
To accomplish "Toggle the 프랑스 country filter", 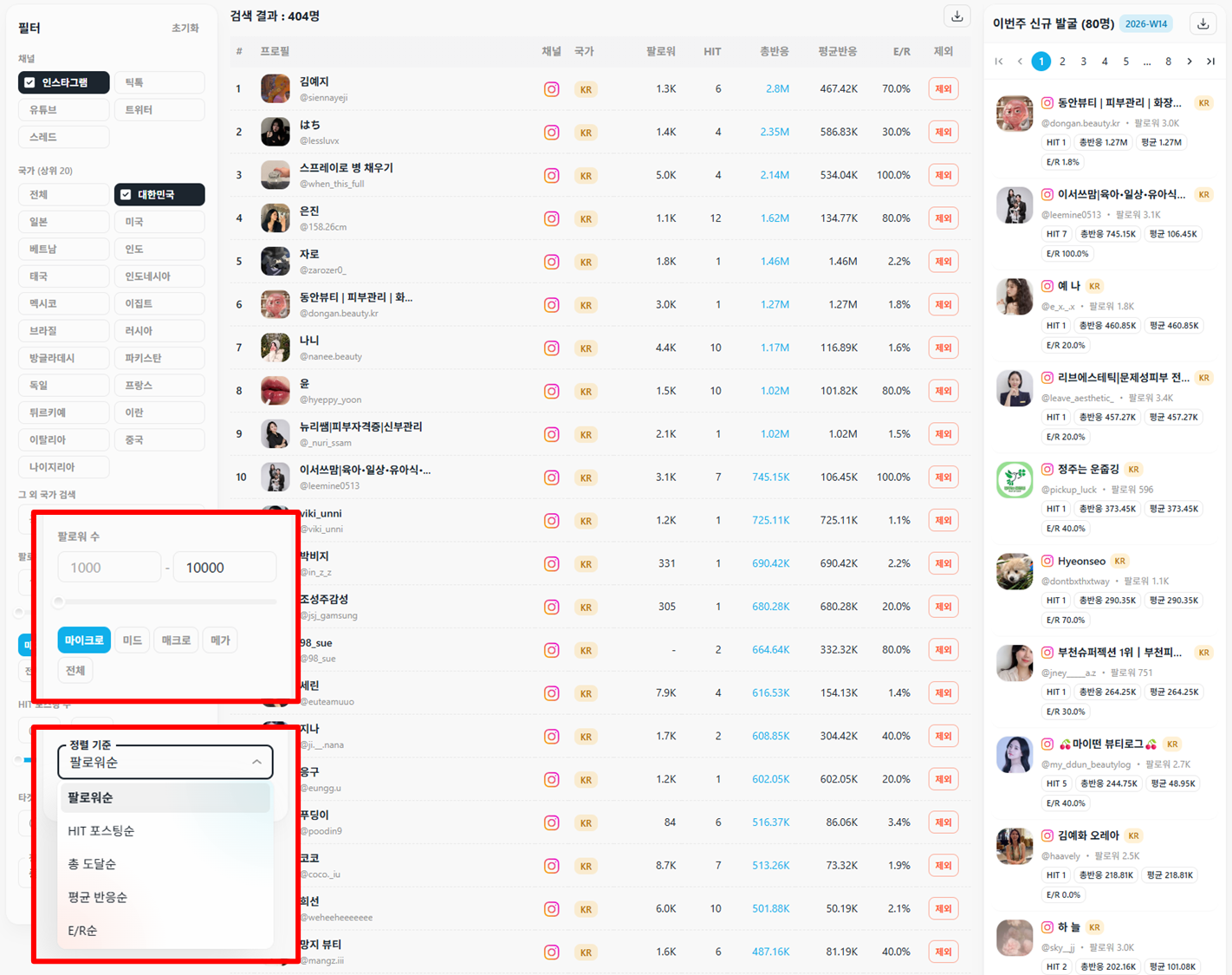I will click(159, 385).
